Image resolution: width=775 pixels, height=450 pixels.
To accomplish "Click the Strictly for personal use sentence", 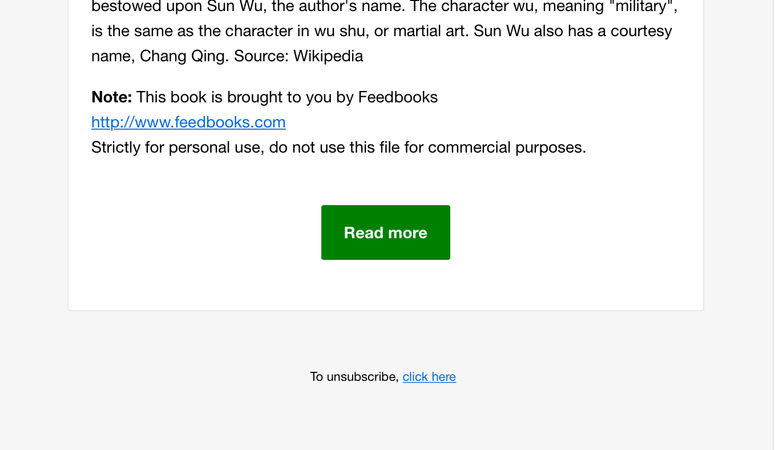I will (x=339, y=147).
